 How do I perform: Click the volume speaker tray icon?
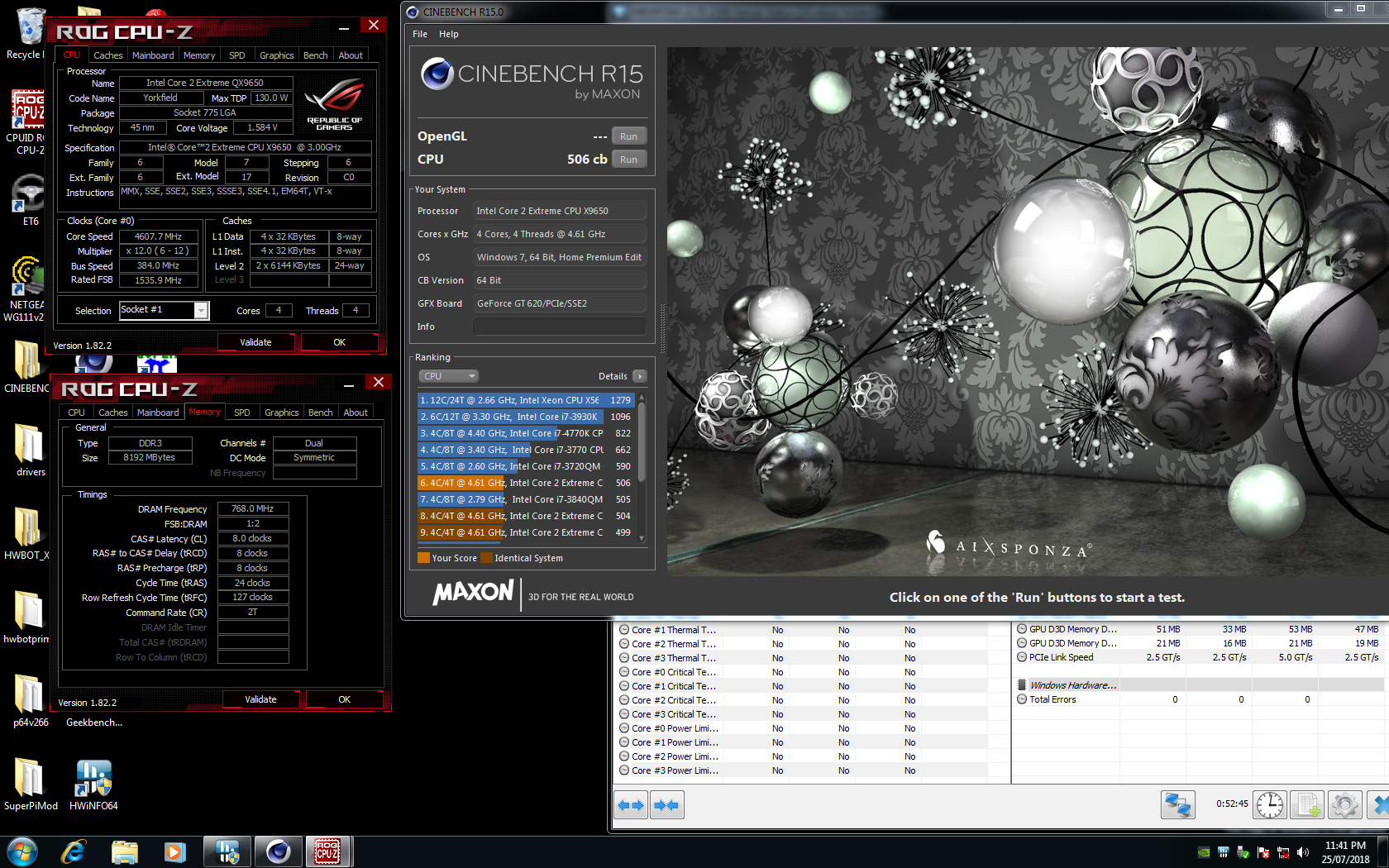coord(1303,852)
